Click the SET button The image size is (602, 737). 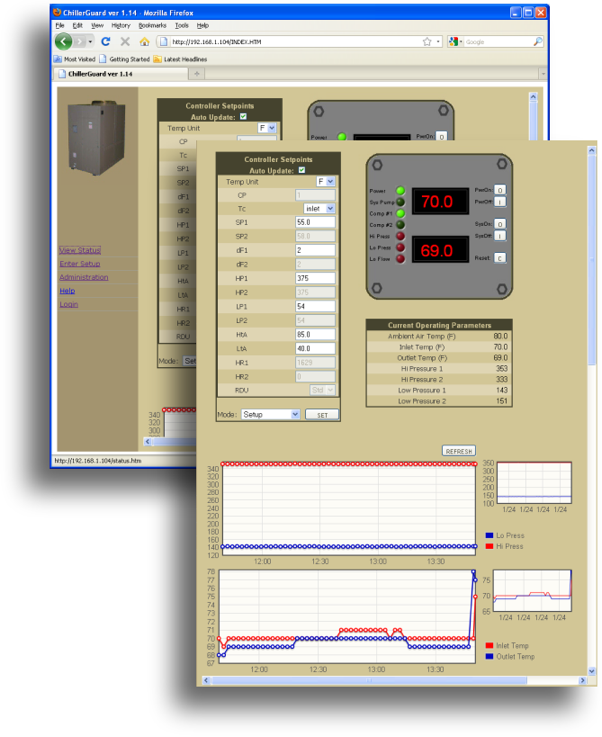322,414
